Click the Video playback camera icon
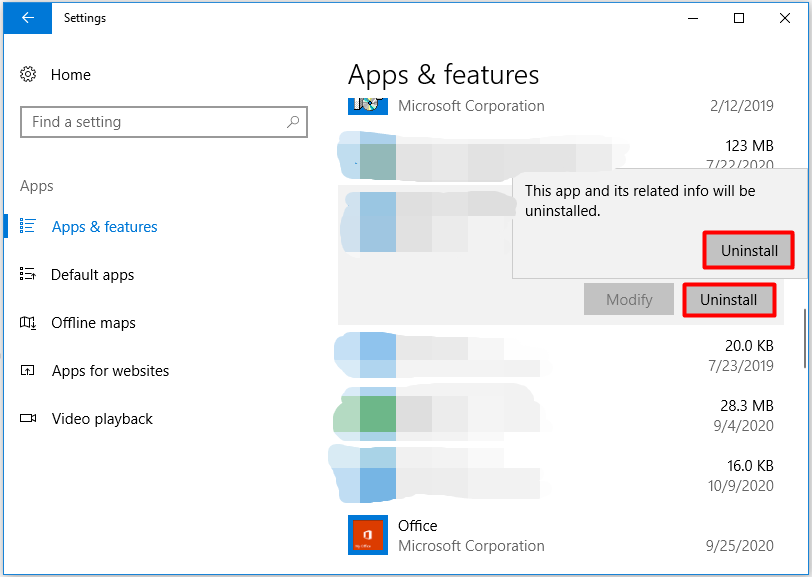This screenshot has height=577, width=812. pyautogui.click(x=29, y=419)
